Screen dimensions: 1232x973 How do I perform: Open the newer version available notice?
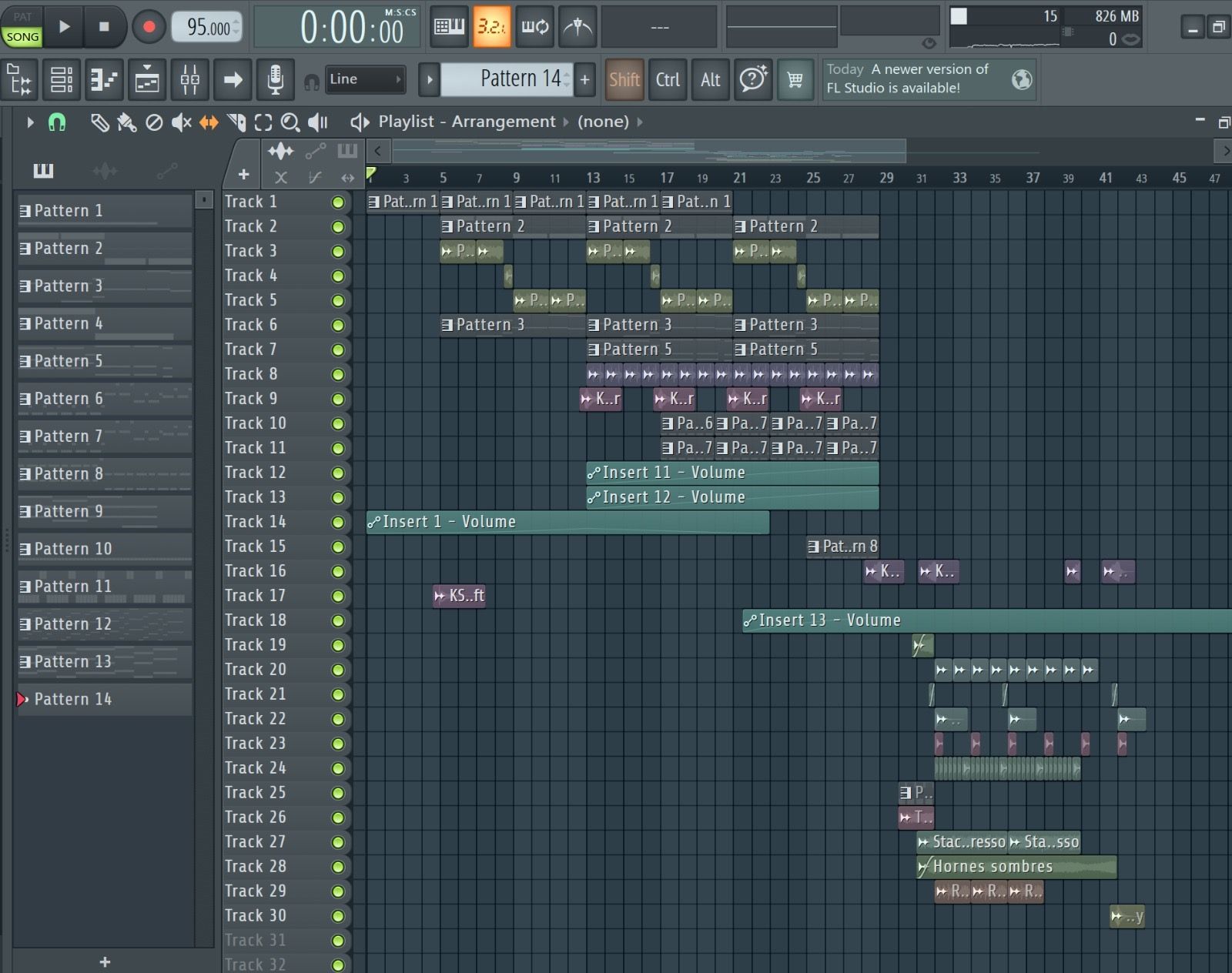coord(929,79)
